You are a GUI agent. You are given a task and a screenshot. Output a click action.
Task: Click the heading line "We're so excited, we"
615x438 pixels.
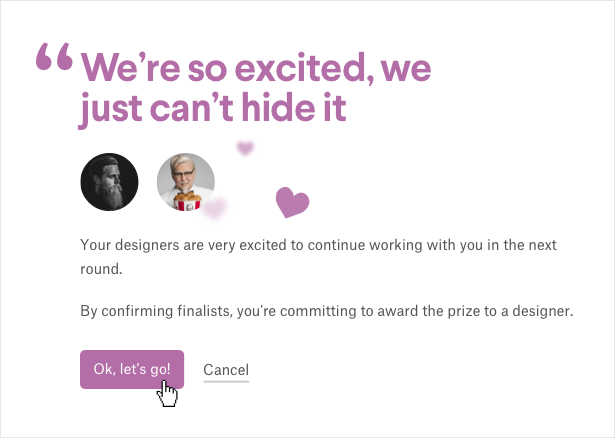[x=256, y=67]
